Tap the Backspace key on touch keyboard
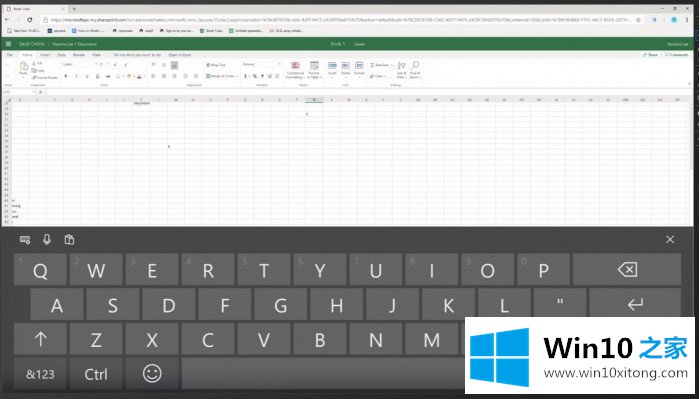This screenshot has height=399, width=700. tap(627, 270)
